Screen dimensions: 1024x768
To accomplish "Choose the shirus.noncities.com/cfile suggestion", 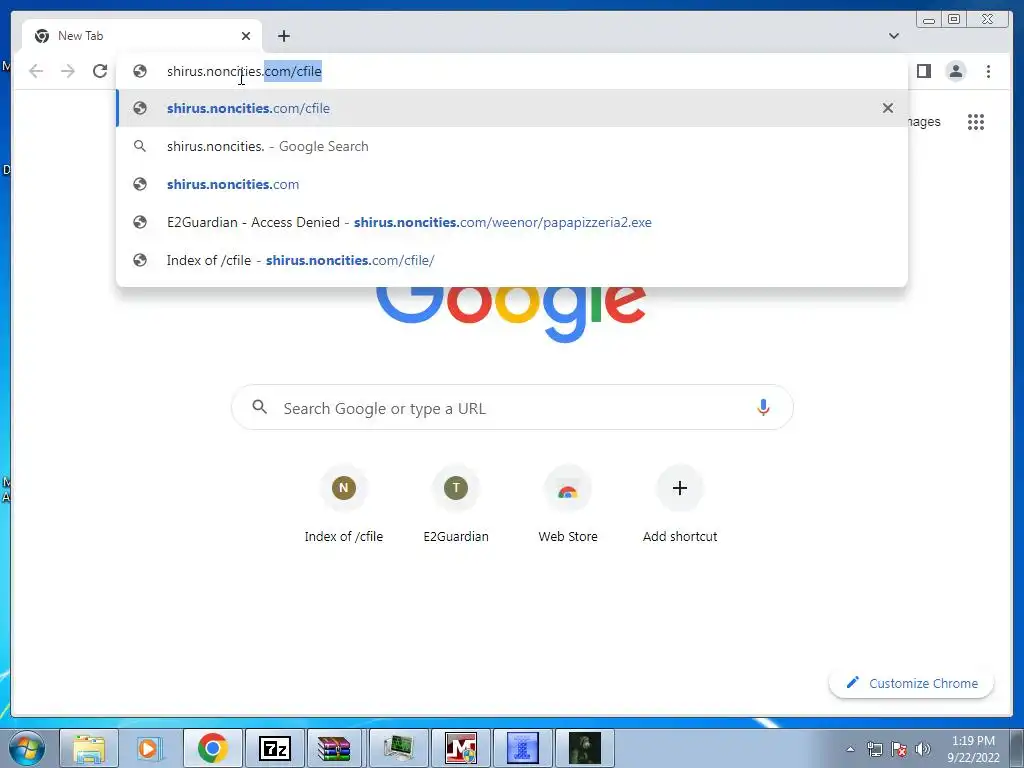I will click(x=511, y=108).
